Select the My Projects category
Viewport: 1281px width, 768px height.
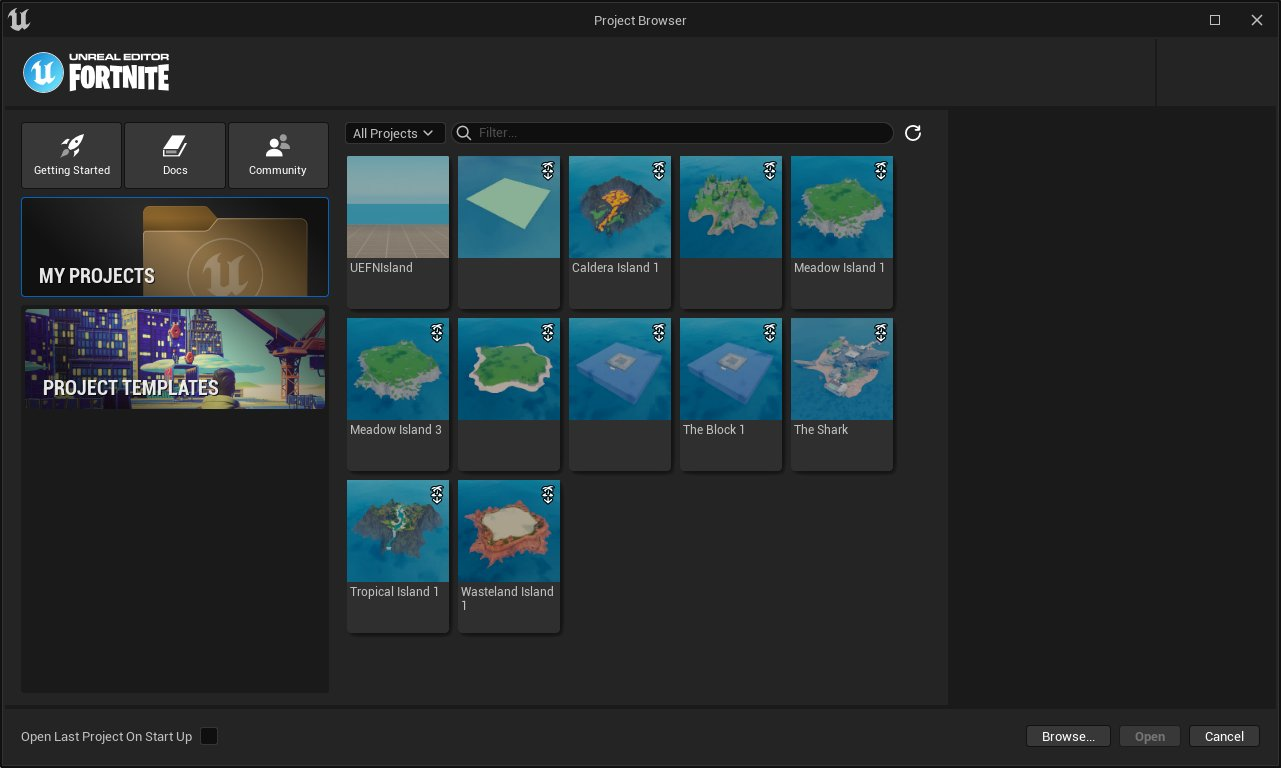pyautogui.click(x=175, y=247)
